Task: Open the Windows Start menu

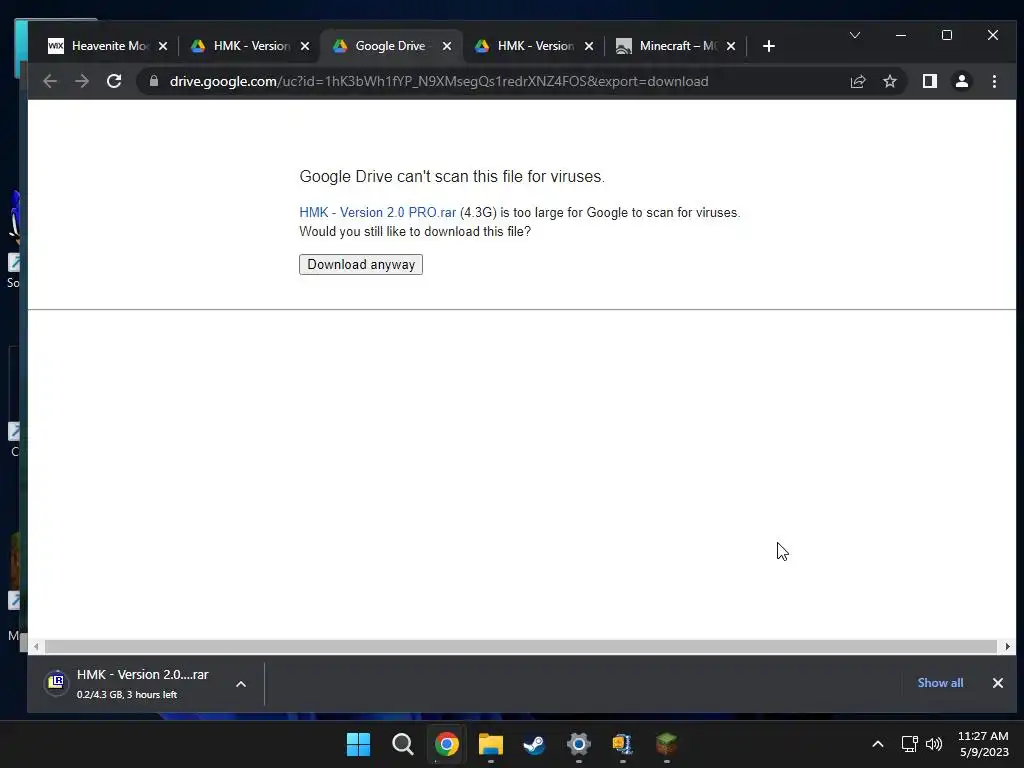Action: tap(358, 744)
